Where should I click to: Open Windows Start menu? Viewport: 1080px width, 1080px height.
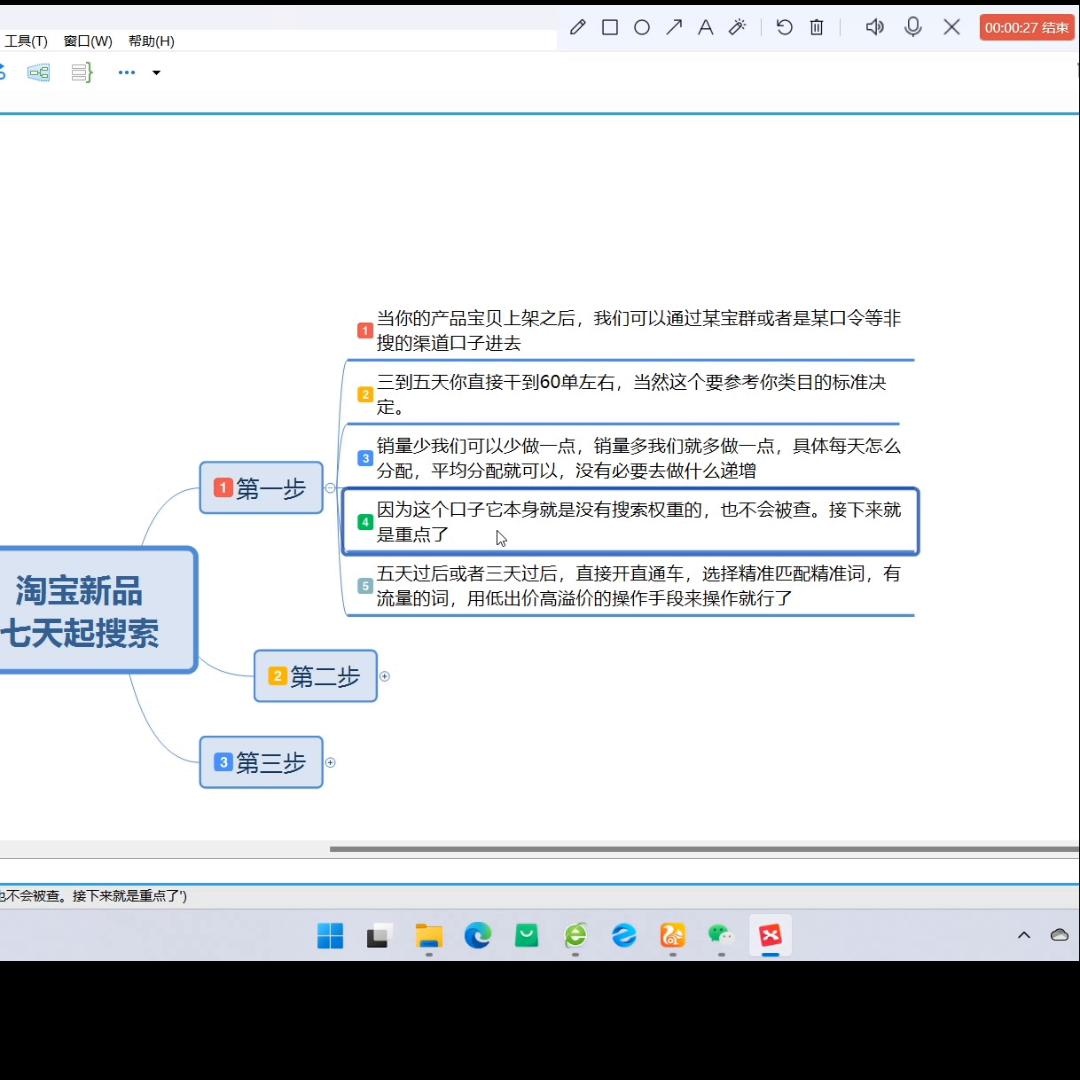coord(330,935)
